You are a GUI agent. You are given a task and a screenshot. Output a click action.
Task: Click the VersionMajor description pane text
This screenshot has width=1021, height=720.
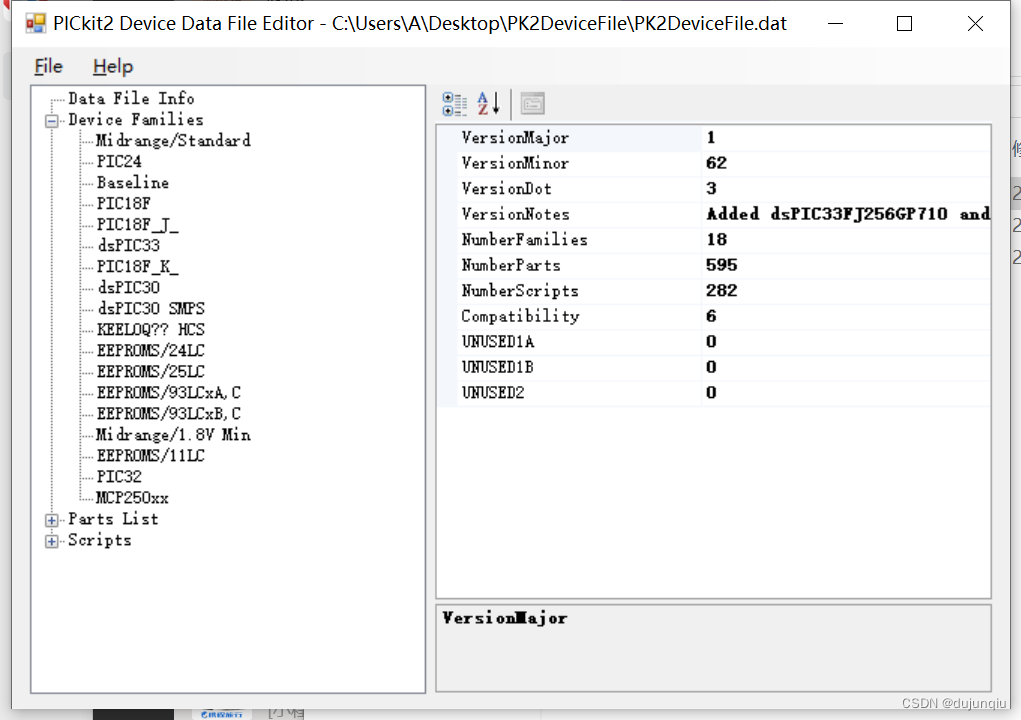pos(505,618)
